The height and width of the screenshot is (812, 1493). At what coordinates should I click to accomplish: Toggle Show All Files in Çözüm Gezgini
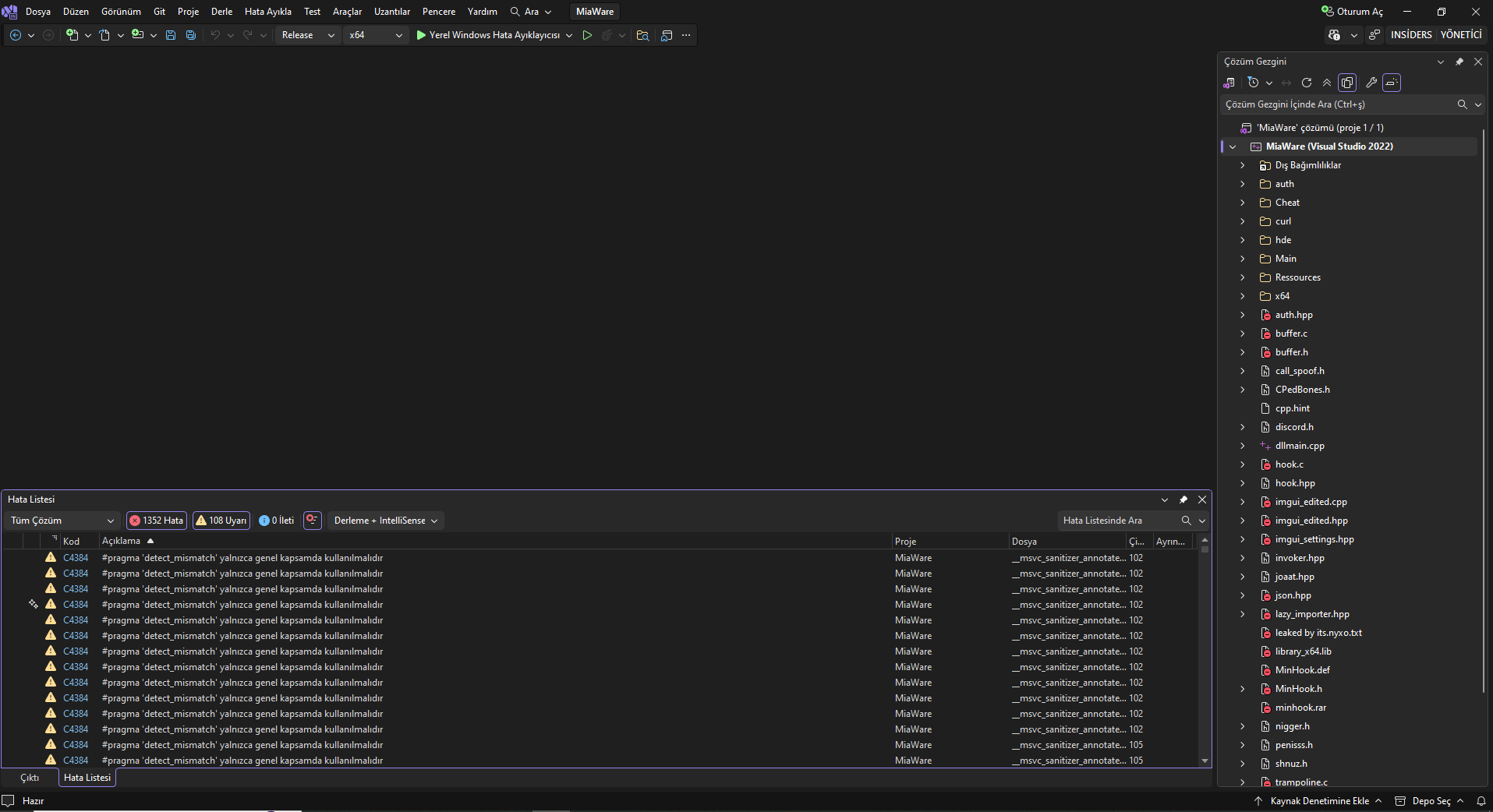[x=1347, y=83]
